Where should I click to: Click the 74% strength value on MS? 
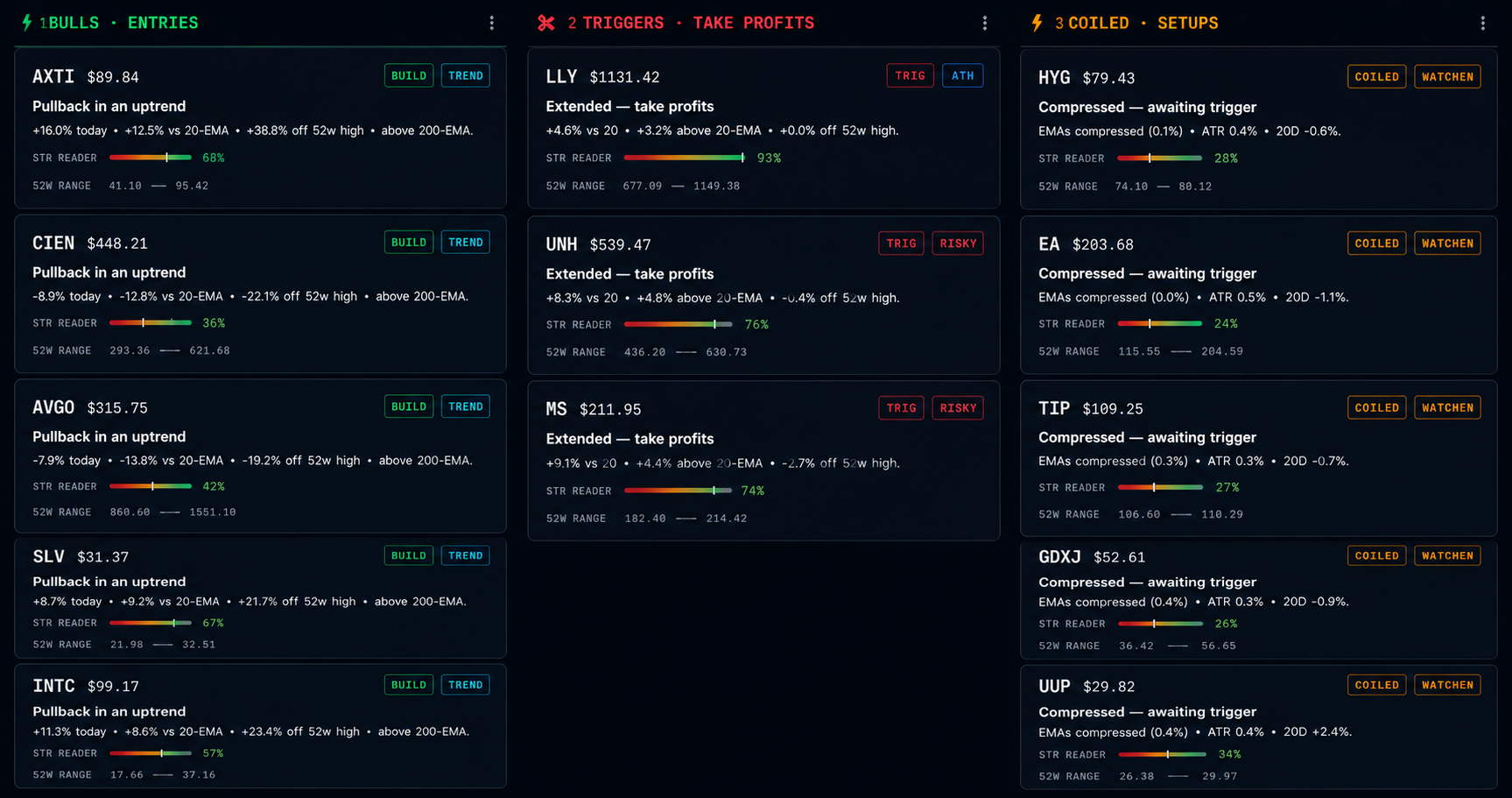pos(753,491)
